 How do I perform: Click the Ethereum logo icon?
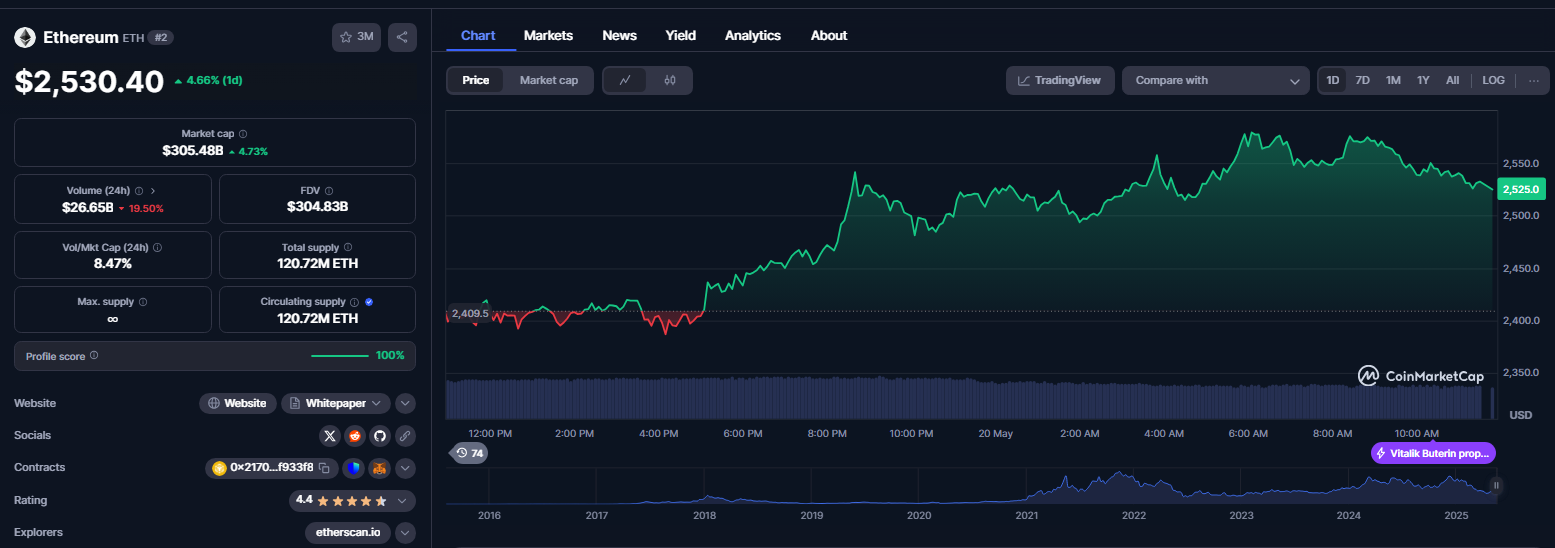coord(25,37)
